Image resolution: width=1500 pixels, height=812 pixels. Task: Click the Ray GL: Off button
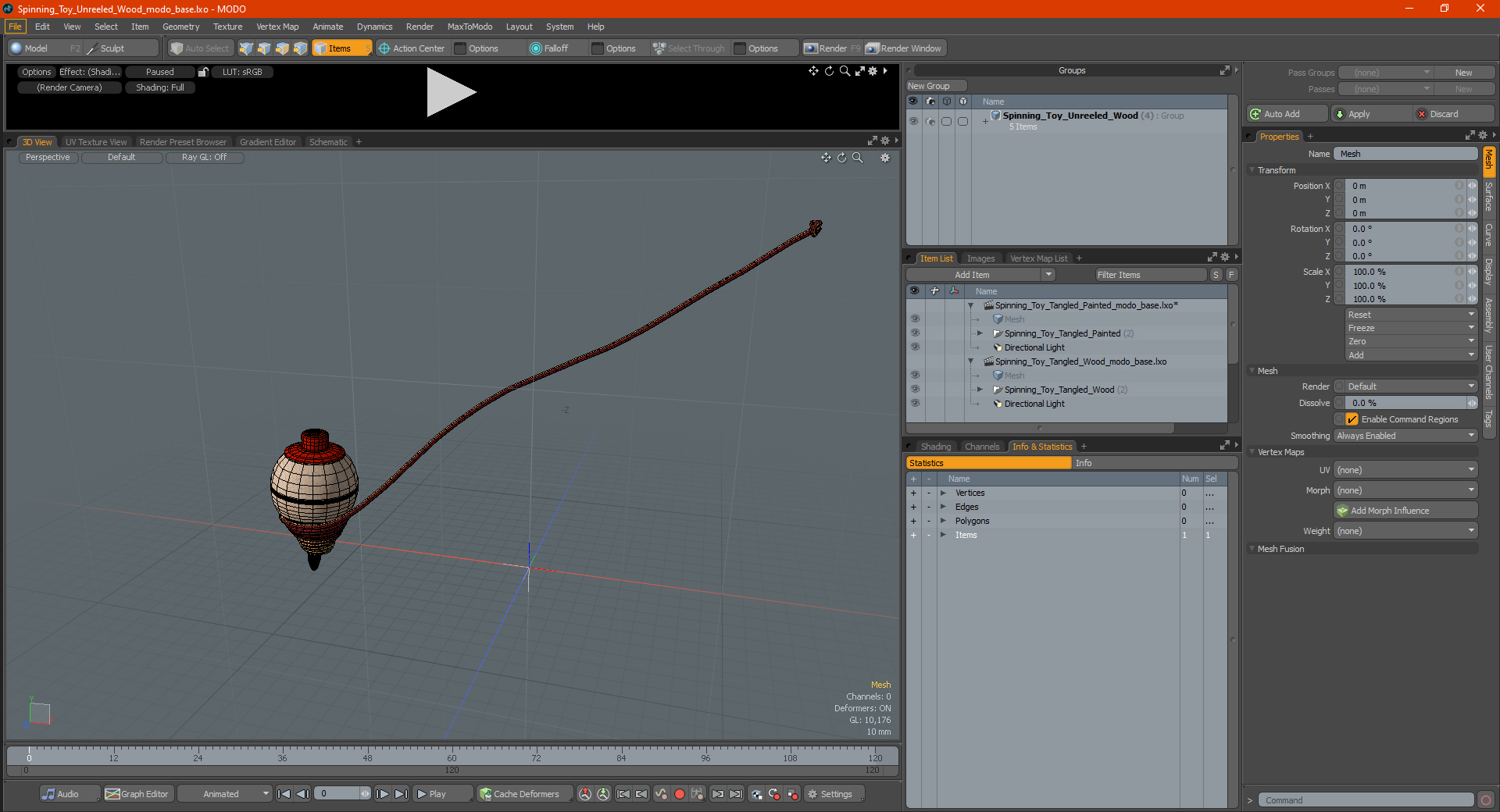coord(205,158)
